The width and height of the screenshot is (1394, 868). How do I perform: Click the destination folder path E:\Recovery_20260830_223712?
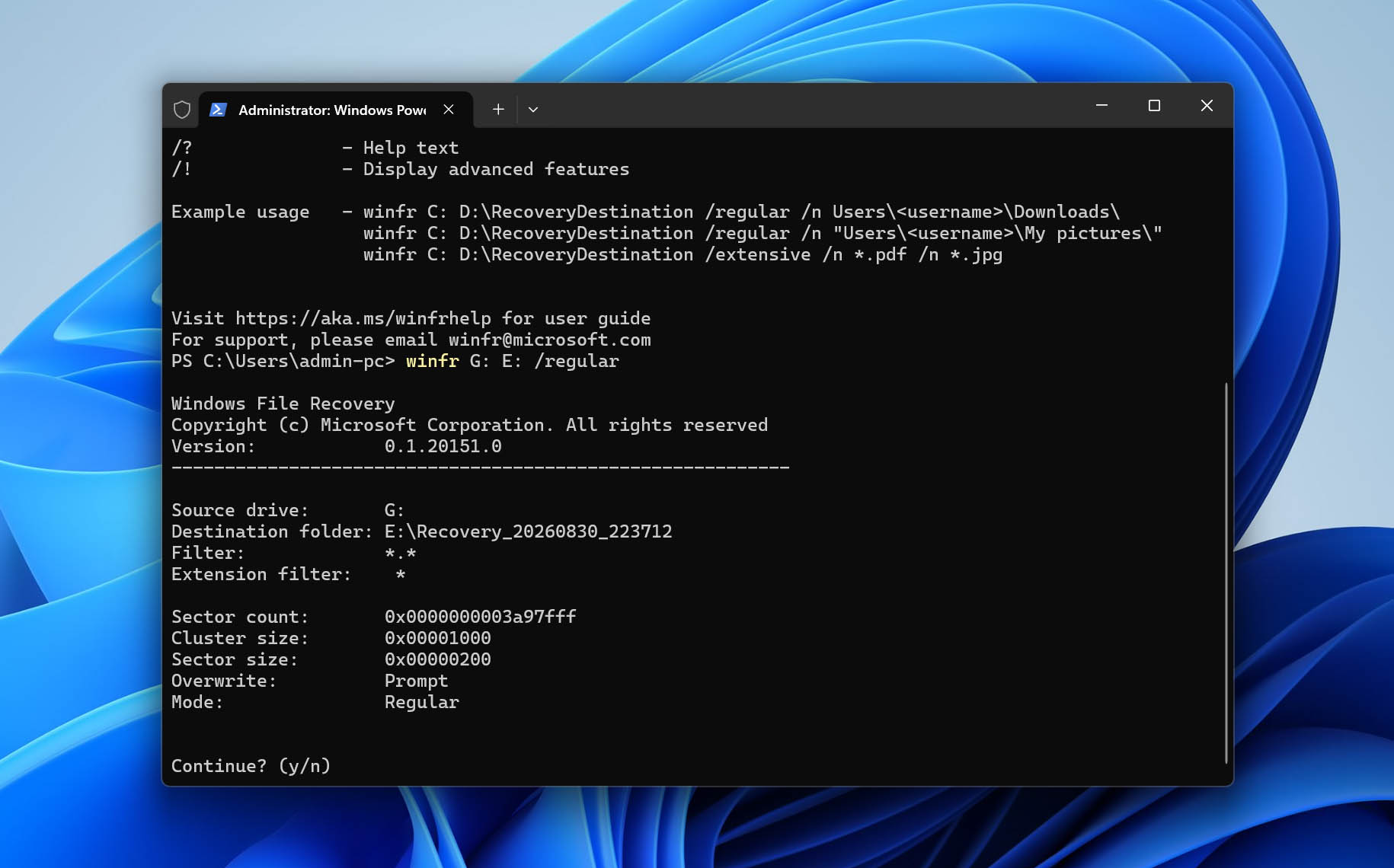coord(529,531)
